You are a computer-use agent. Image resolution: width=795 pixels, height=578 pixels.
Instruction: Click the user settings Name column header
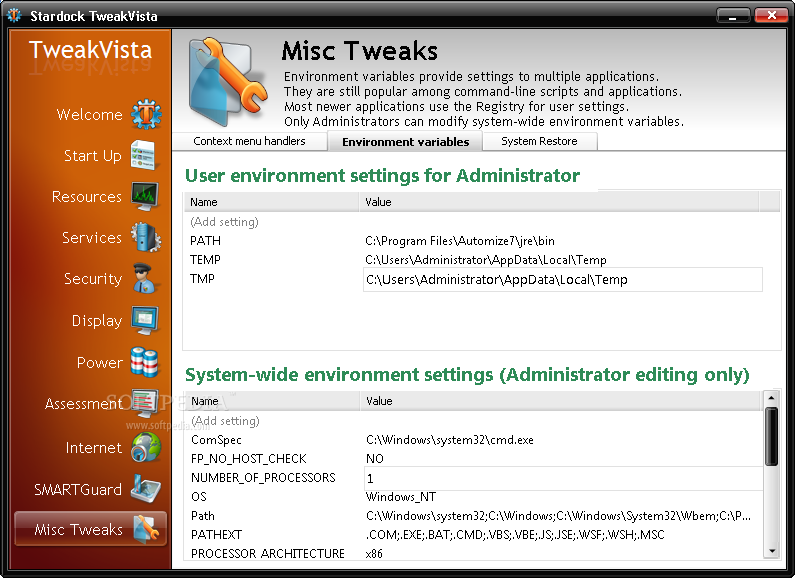[x=272, y=202]
